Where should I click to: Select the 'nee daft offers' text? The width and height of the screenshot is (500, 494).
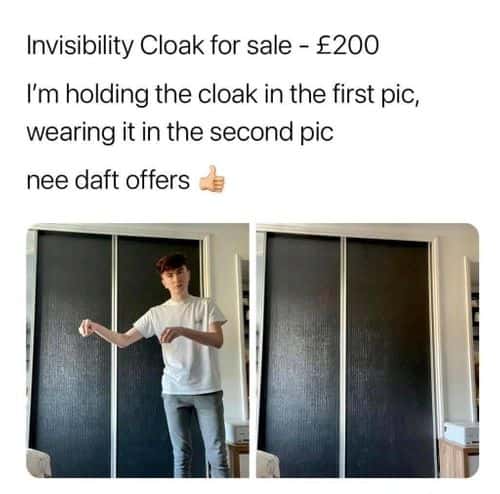click(108, 180)
